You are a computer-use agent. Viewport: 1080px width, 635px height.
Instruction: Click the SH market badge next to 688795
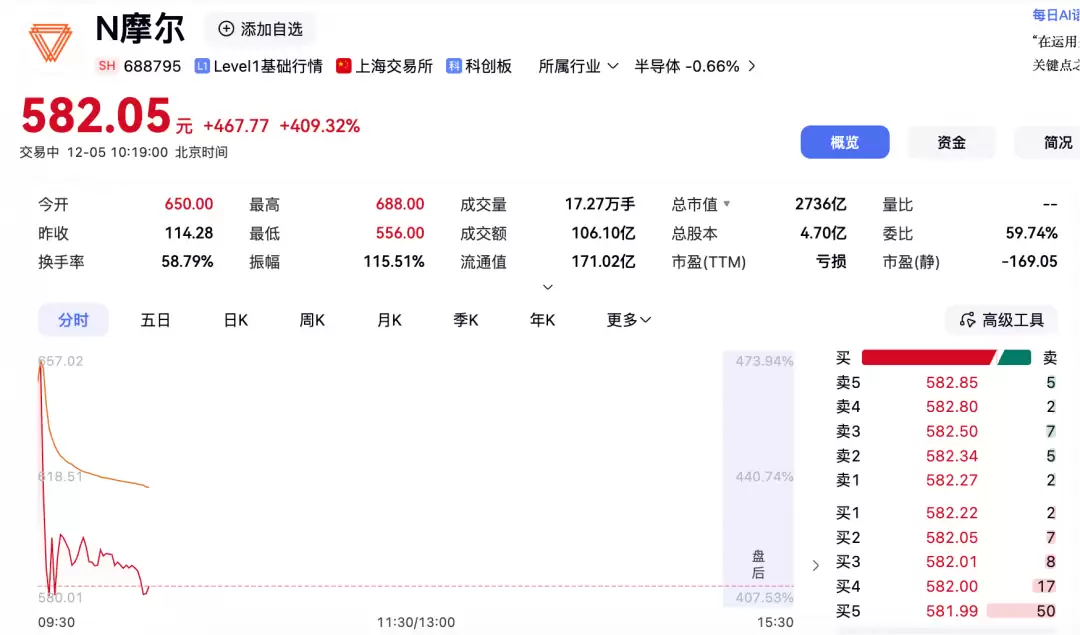click(106, 66)
